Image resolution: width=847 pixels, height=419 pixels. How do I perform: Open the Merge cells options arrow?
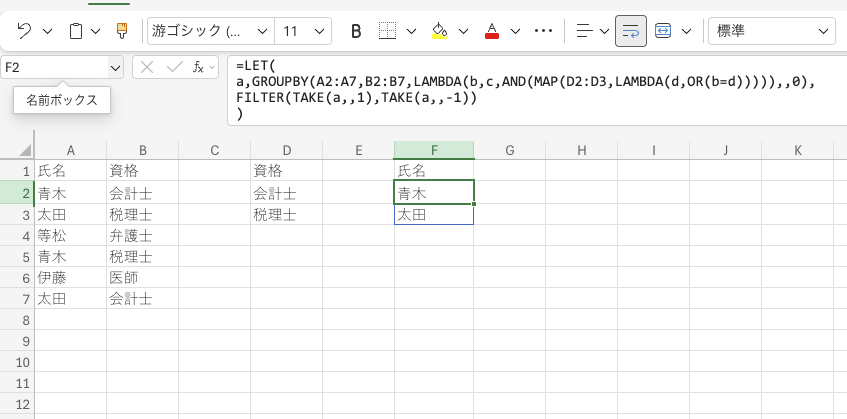pyautogui.click(x=687, y=31)
